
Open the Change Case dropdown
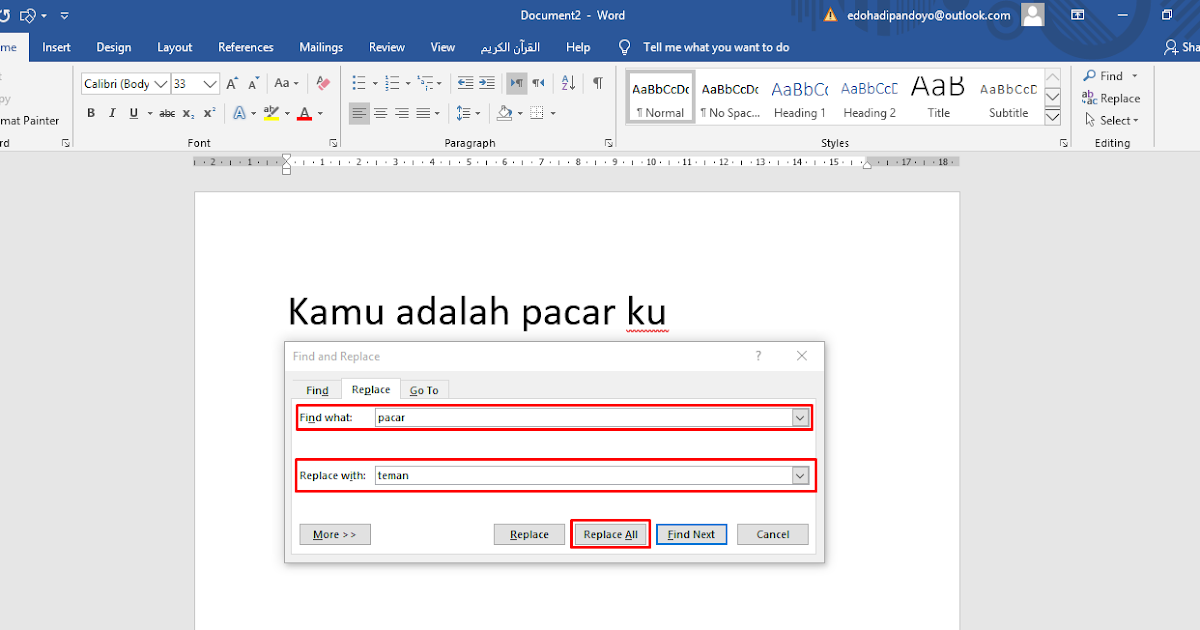(x=287, y=84)
